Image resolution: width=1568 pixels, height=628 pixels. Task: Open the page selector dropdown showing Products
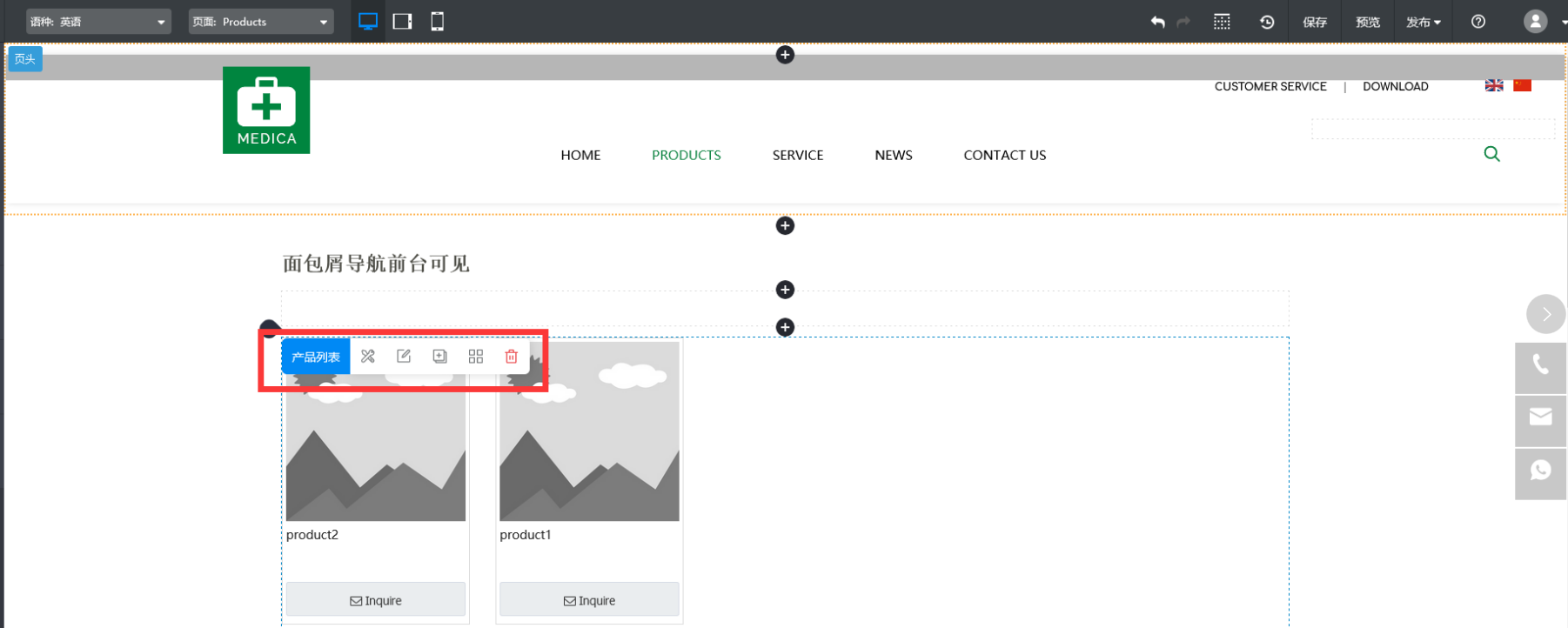click(x=260, y=22)
